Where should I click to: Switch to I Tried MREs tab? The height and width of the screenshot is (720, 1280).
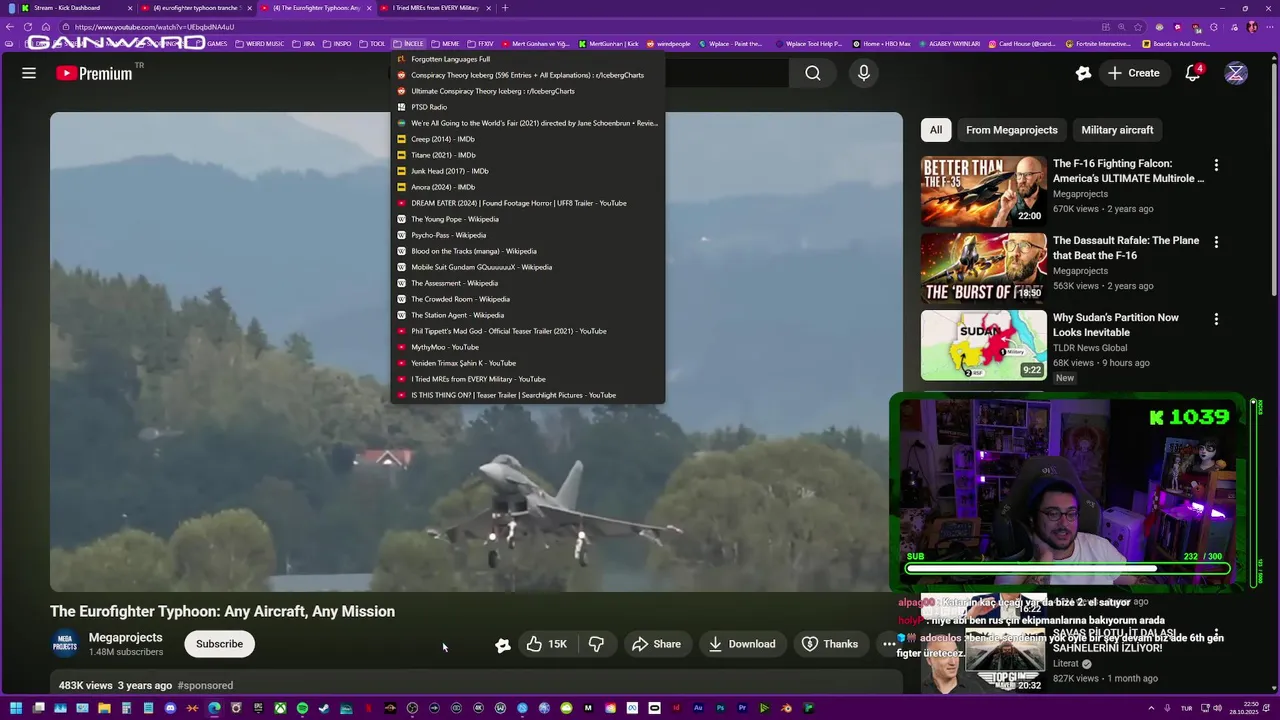point(435,8)
